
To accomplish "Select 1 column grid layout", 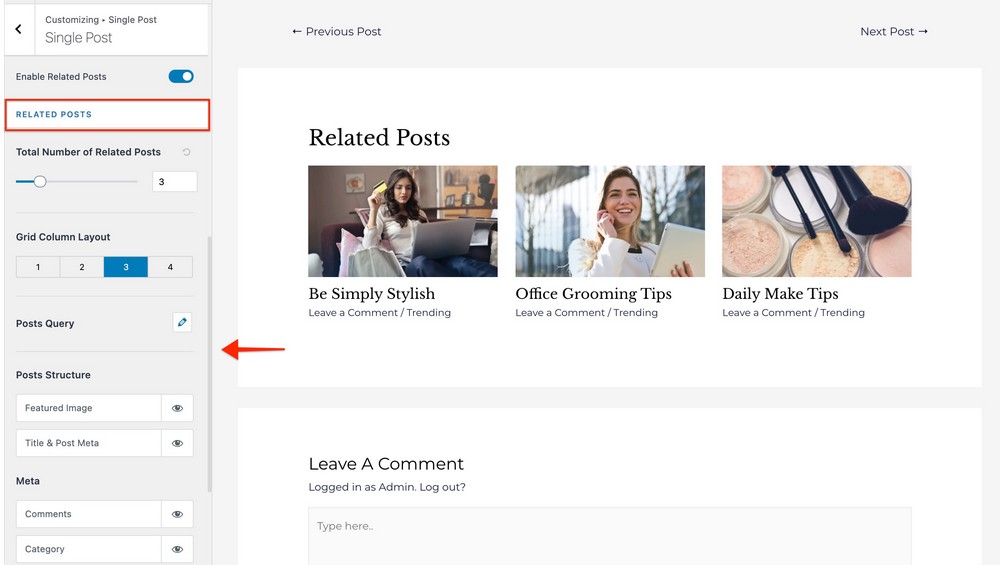I will (38, 267).
